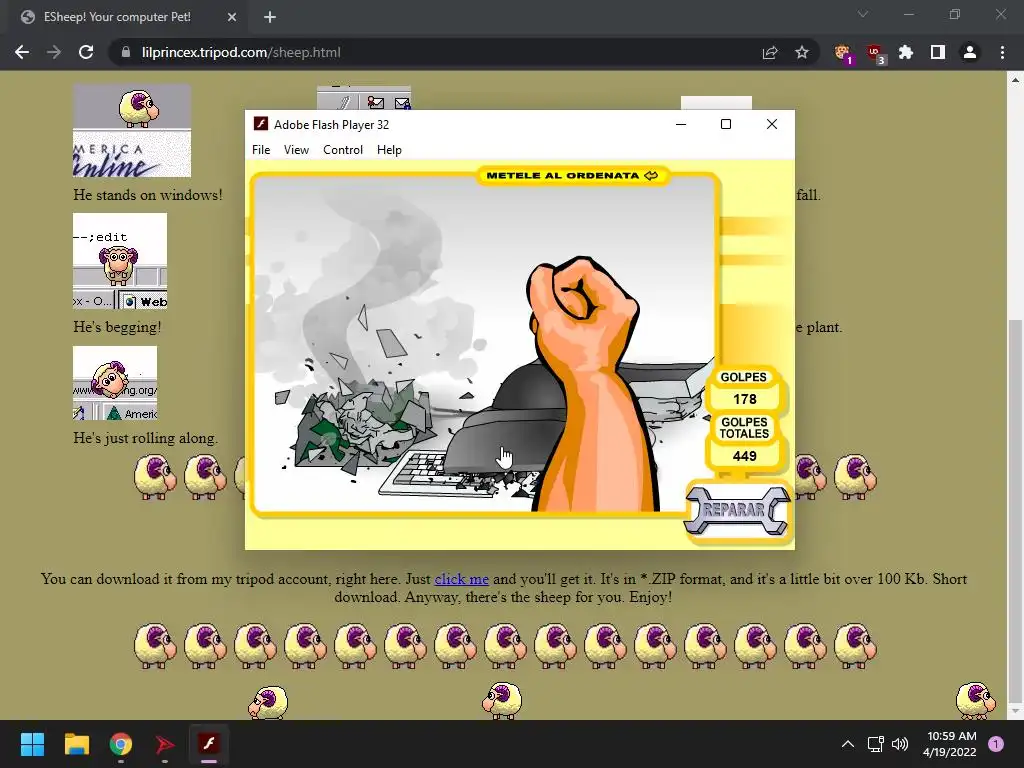The image size is (1024, 768).
Task: Open the monkey extension icon
Action: point(843,52)
